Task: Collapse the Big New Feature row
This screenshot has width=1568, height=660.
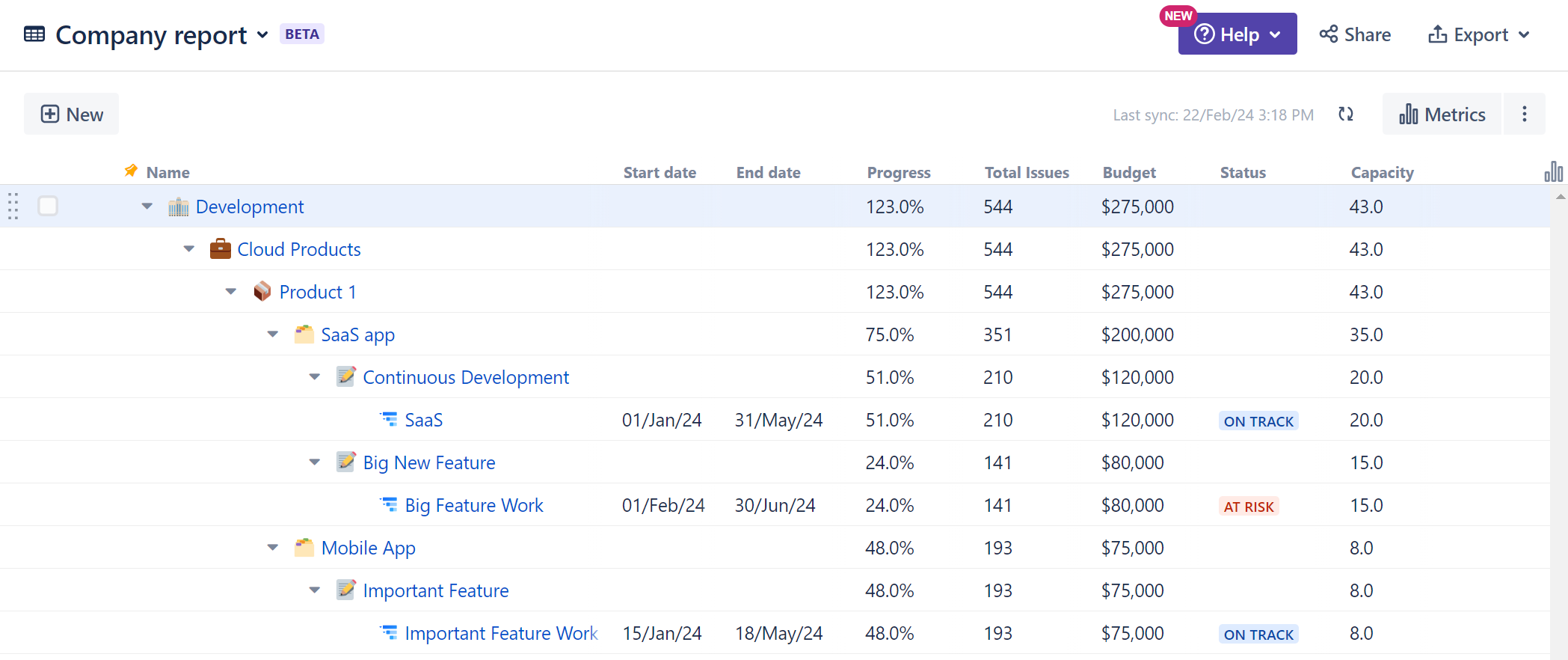Action: [315, 462]
